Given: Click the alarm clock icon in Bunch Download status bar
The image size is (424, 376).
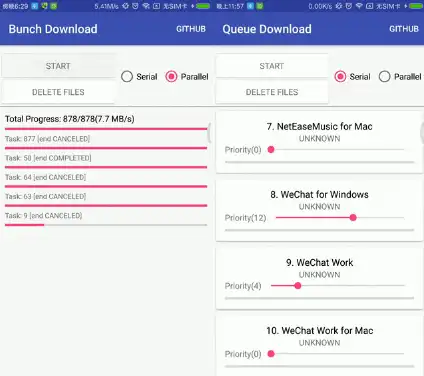Looking at the screenshot, I should 135,6.
